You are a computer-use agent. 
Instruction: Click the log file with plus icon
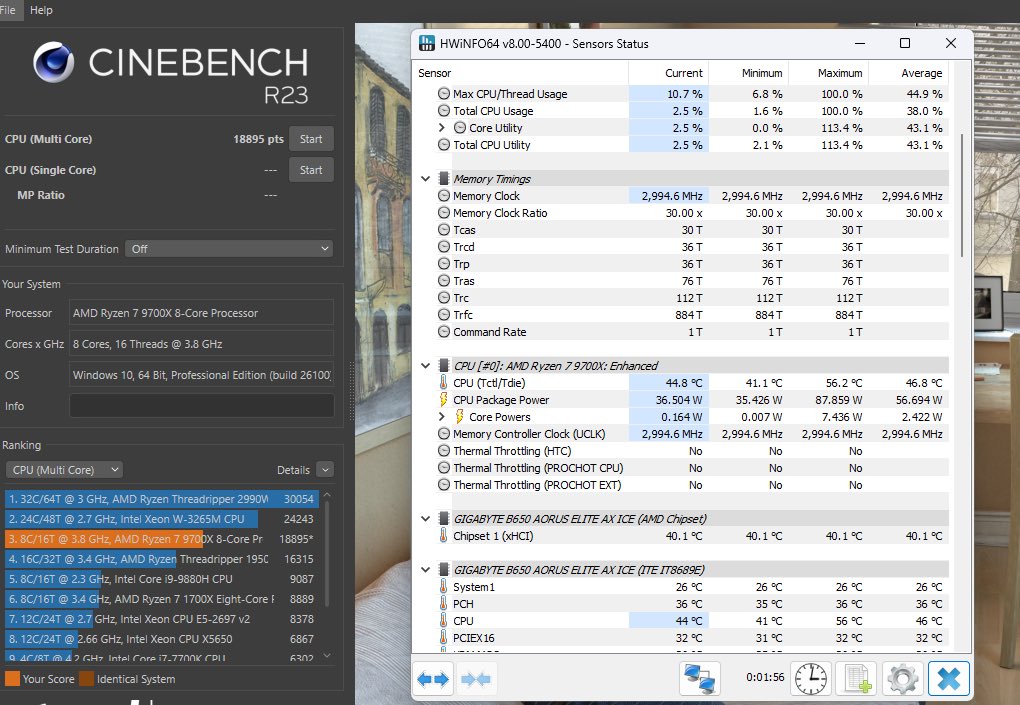point(857,679)
